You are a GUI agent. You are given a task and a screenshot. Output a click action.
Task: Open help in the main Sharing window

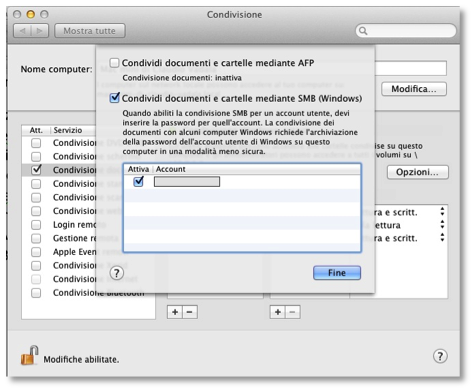click(x=440, y=356)
